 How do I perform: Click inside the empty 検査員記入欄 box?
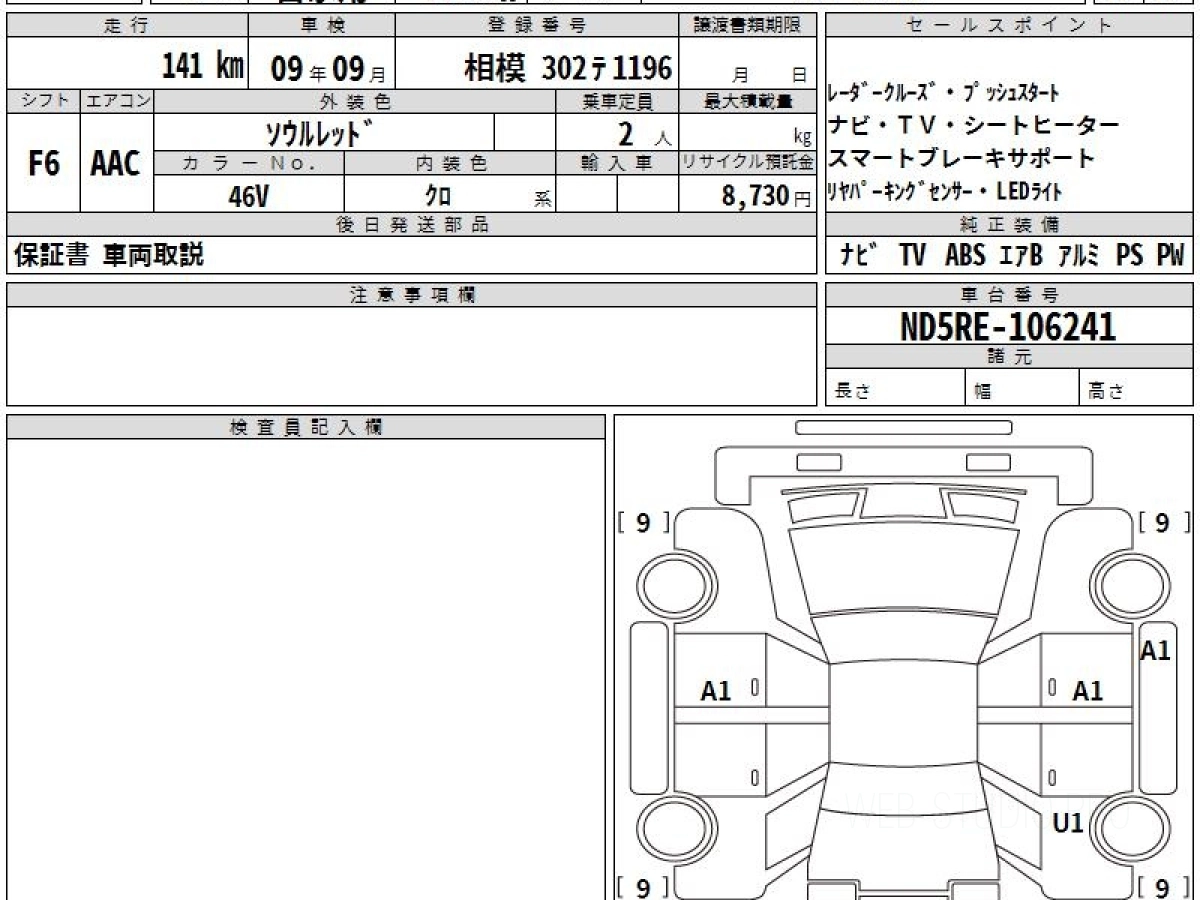[x=305, y=660]
